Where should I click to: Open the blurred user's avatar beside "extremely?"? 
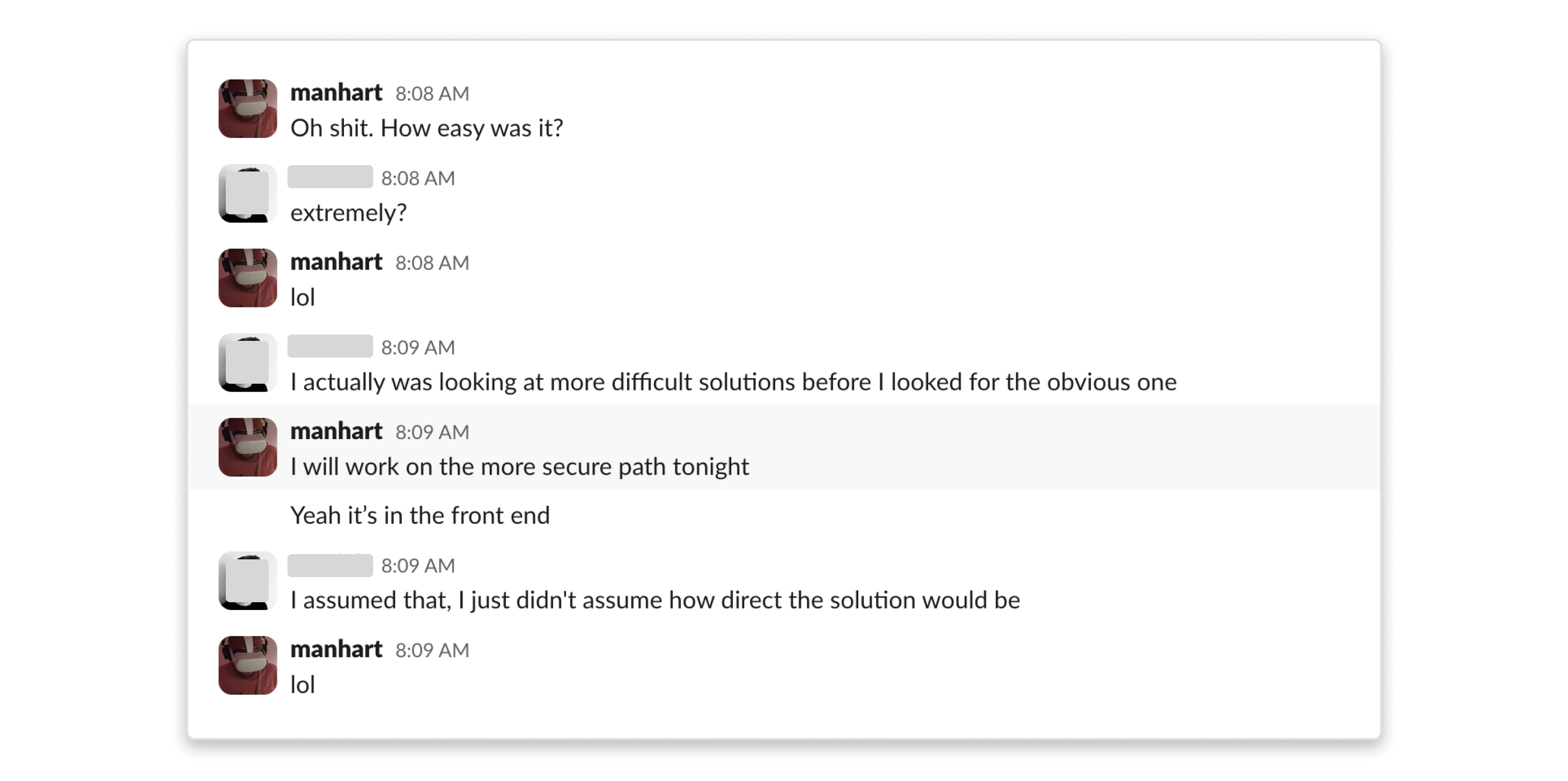248,193
